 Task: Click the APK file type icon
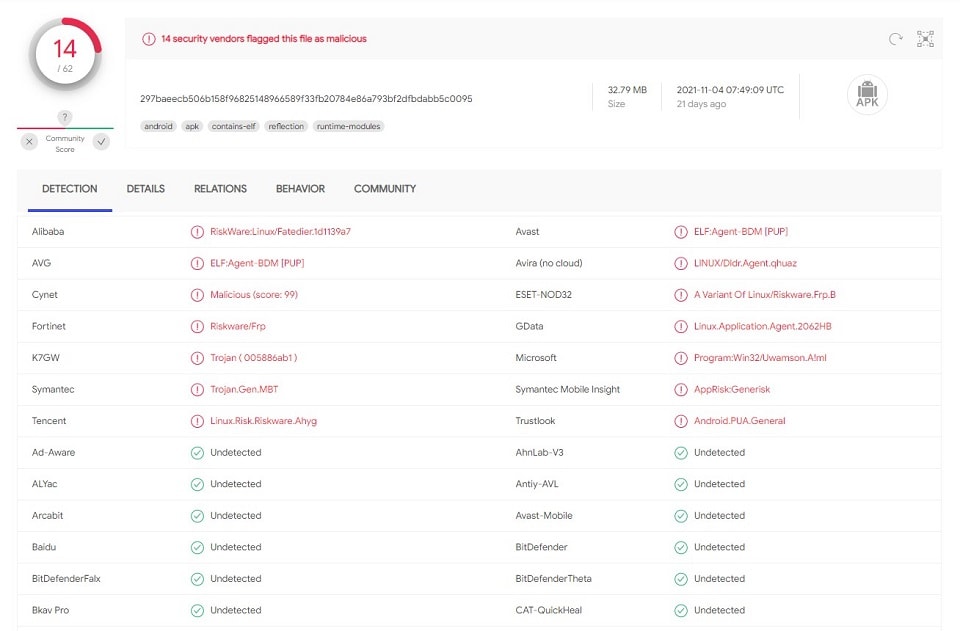(867, 94)
